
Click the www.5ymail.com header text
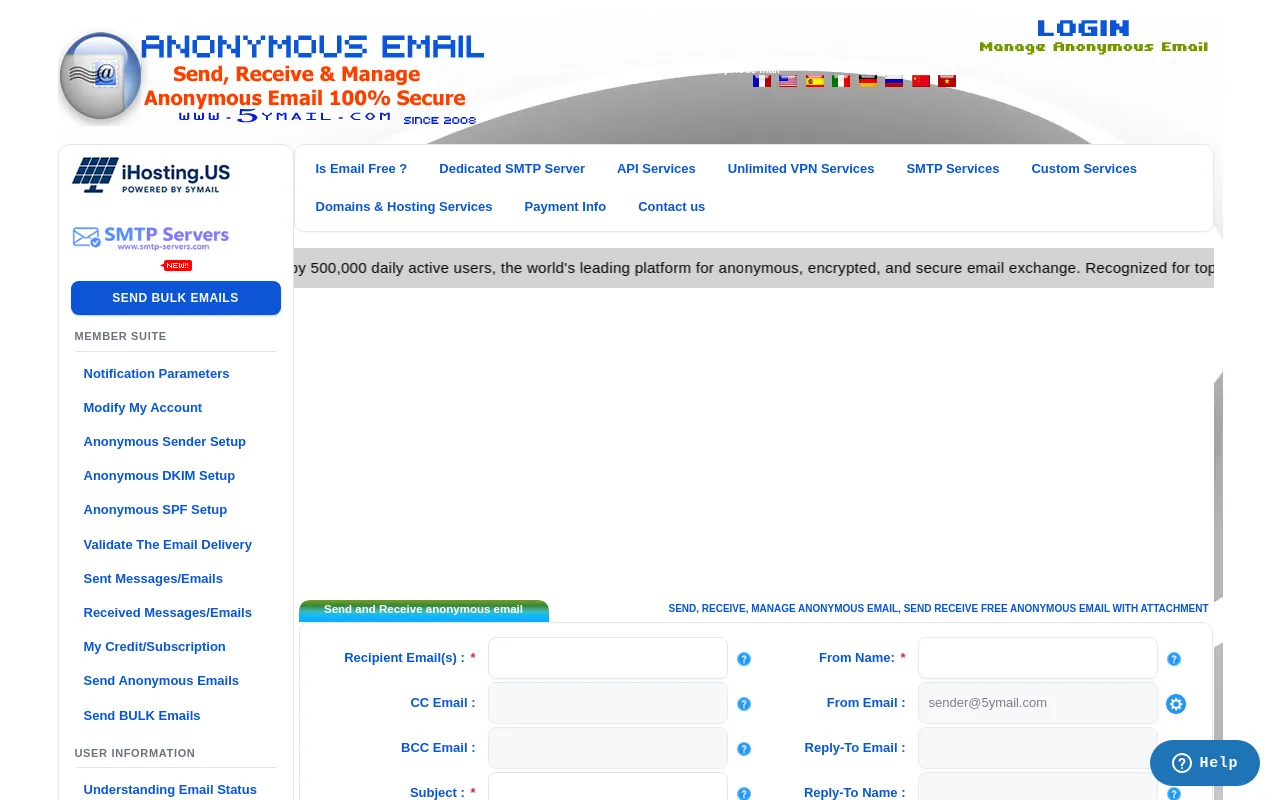tap(285, 116)
